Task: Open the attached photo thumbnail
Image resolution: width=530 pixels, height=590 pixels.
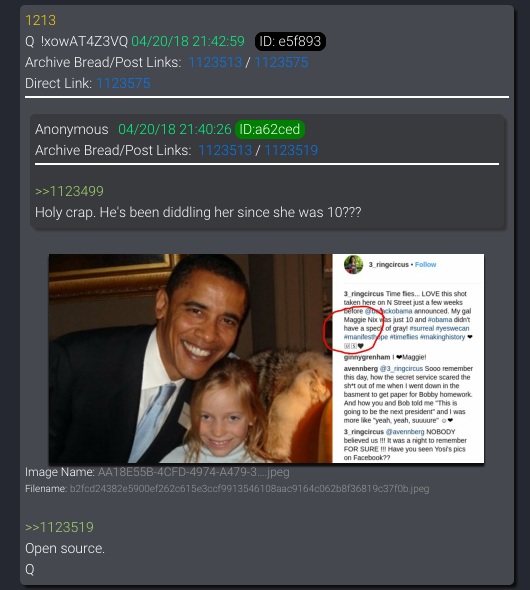Action: (x=266, y=359)
